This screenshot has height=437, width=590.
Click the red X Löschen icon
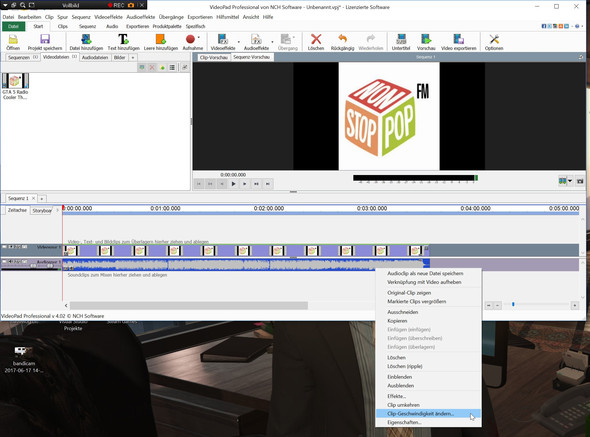click(316, 39)
